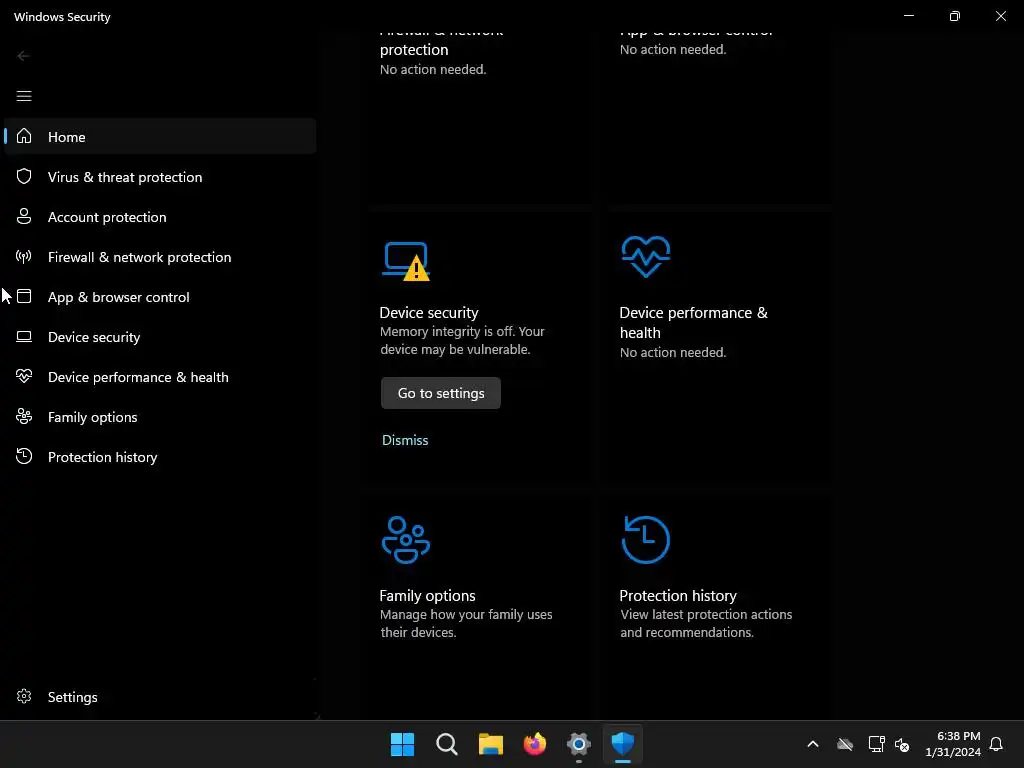Viewport: 1024px width, 768px height.
Task: Open Settings label in the sidebar
Action: tap(72, 697)
